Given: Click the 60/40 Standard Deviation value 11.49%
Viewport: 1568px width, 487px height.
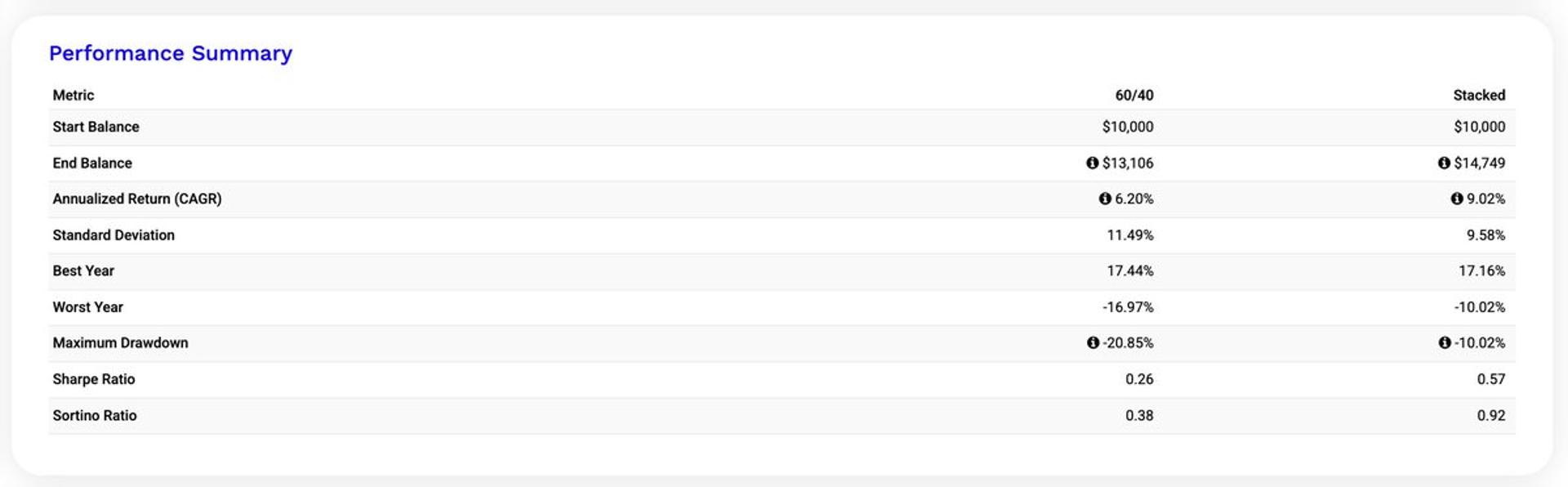Looking at the screenshot, I should click(1130, 235).
